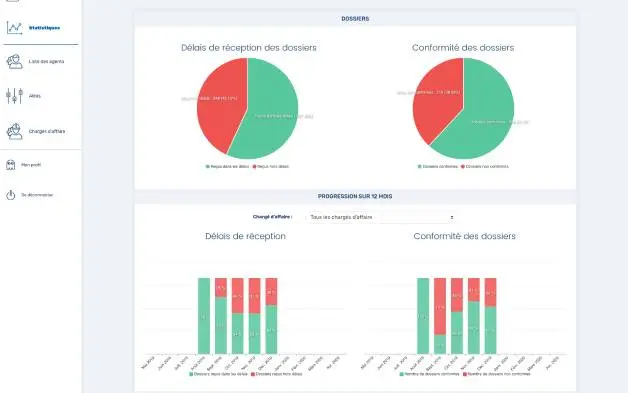628x393 pixels.
Task: Open the Statistiques chart icon in sidebar
Action: pyautogui.click(x=14, y=28)
